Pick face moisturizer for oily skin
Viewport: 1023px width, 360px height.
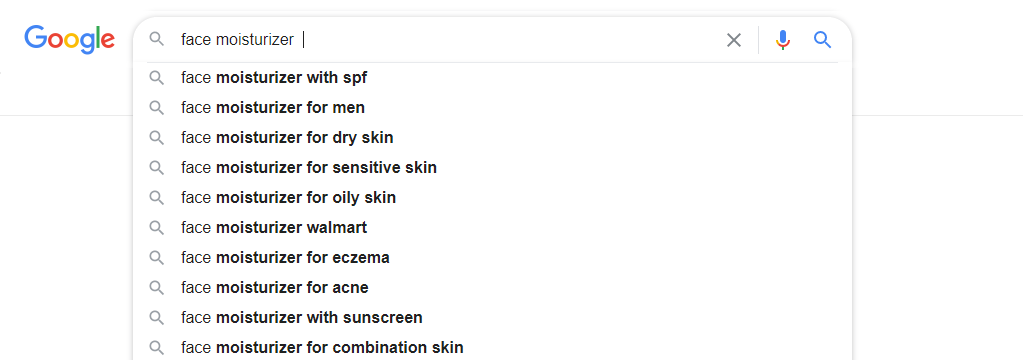click(x=493, y=198)
